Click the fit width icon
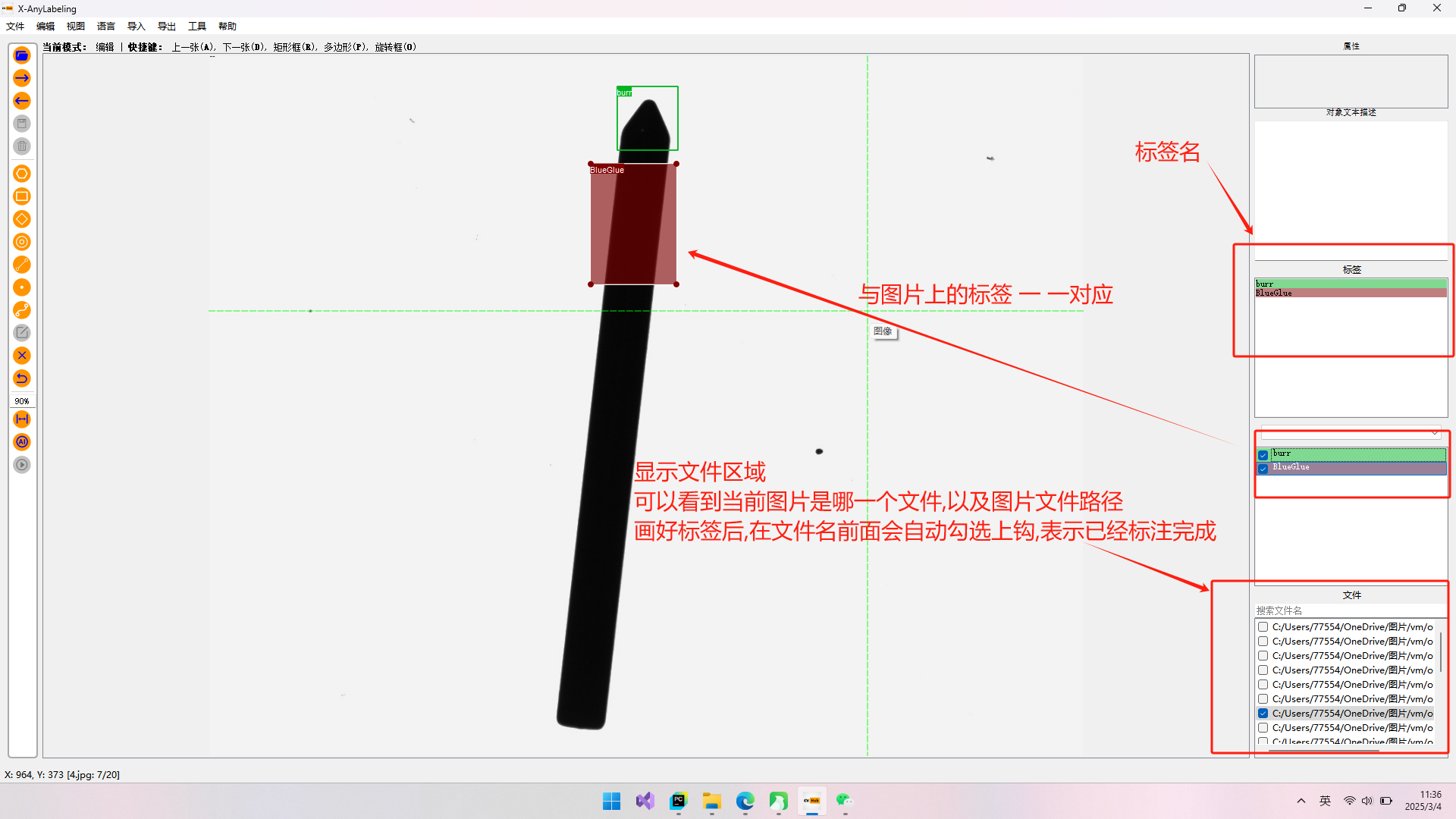 coord(22,419)
